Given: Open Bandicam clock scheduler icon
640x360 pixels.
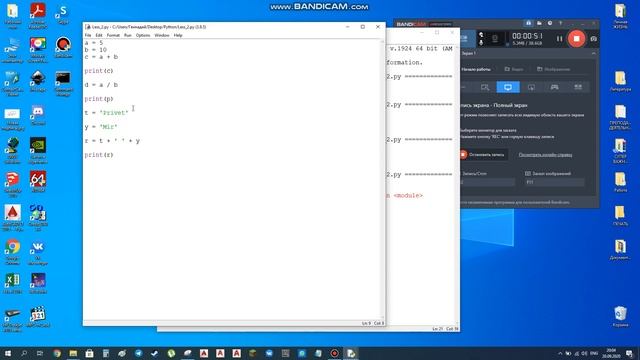Looking at the screenshot, I should [x=550, y=23].
